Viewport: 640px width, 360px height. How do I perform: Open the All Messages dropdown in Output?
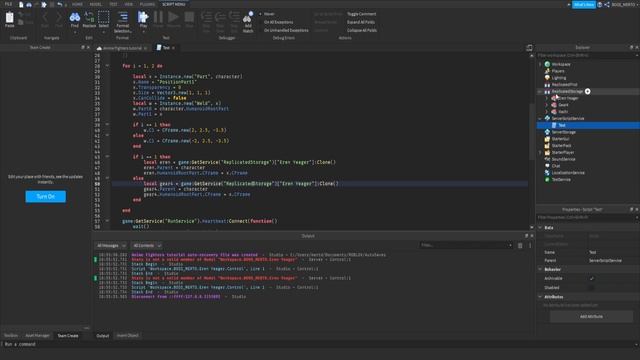111,245
